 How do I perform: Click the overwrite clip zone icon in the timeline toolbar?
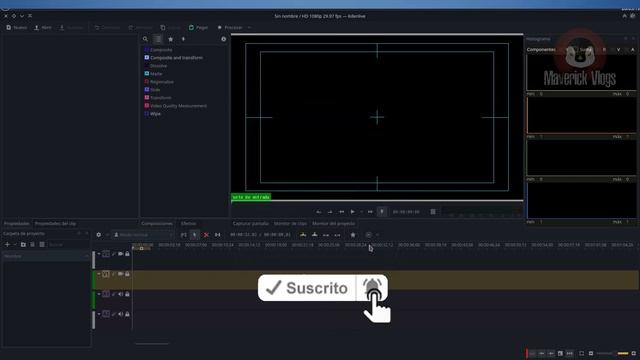pyautogui.click(x=315, y=235)
